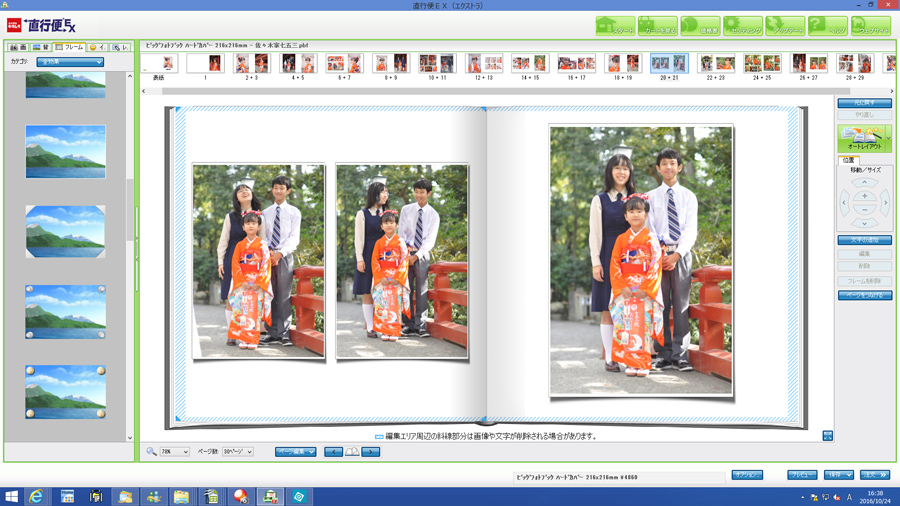Screen dimensions: 900x506
Task: Click the アップデート update icon
Action: 785,26
